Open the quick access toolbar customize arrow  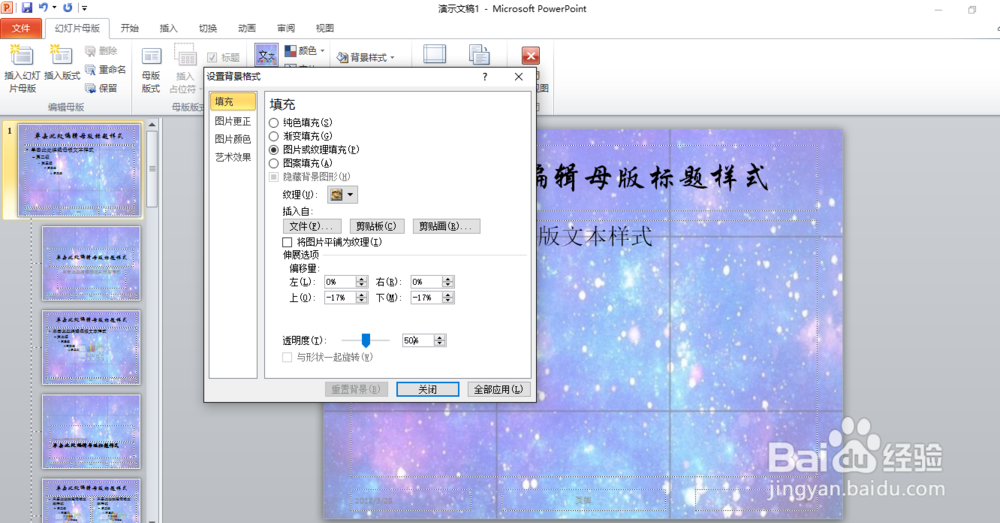coord(84,8)
